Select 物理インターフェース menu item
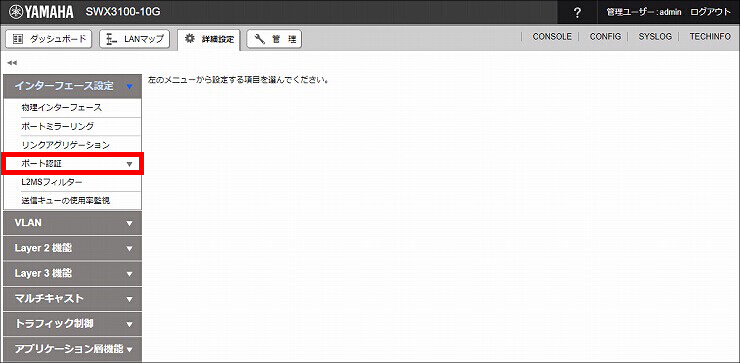 tap(72, 108)
